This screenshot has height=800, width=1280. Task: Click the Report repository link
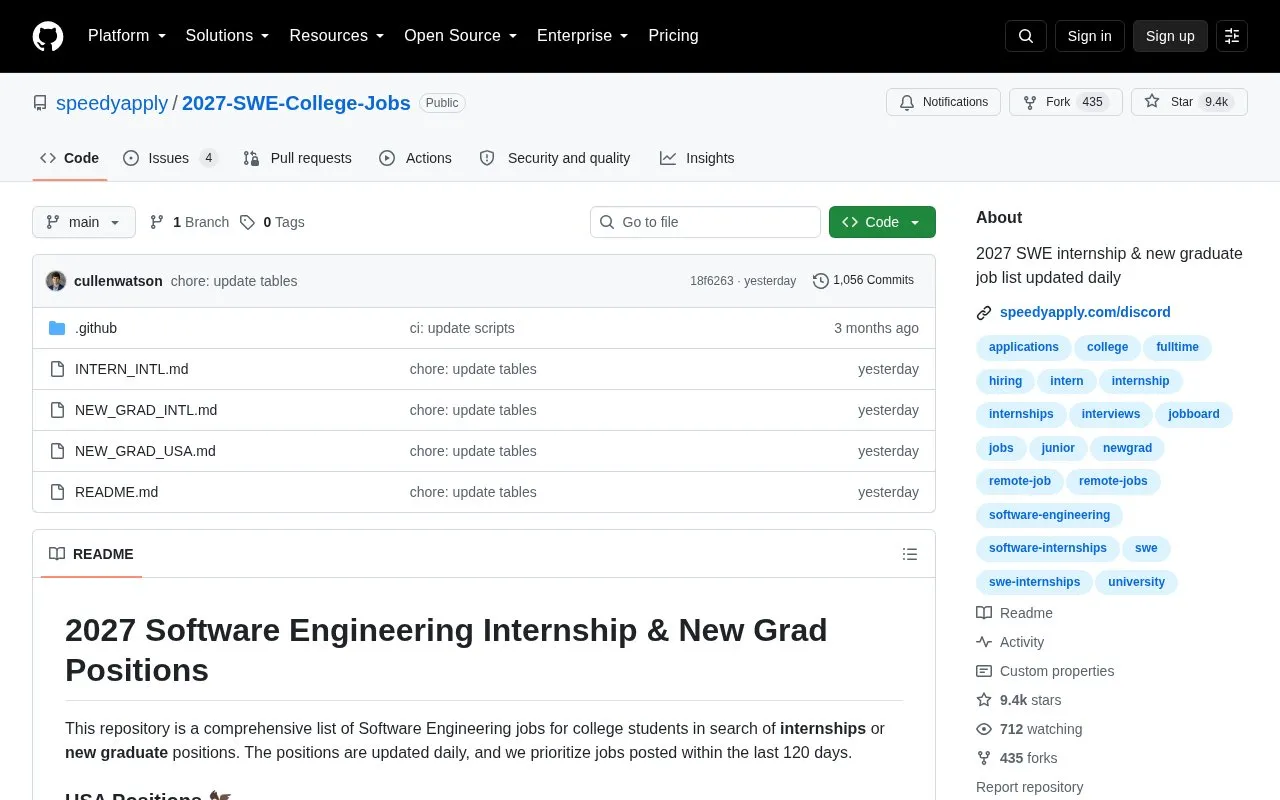pyautogui.click(x=1029, y=787)
